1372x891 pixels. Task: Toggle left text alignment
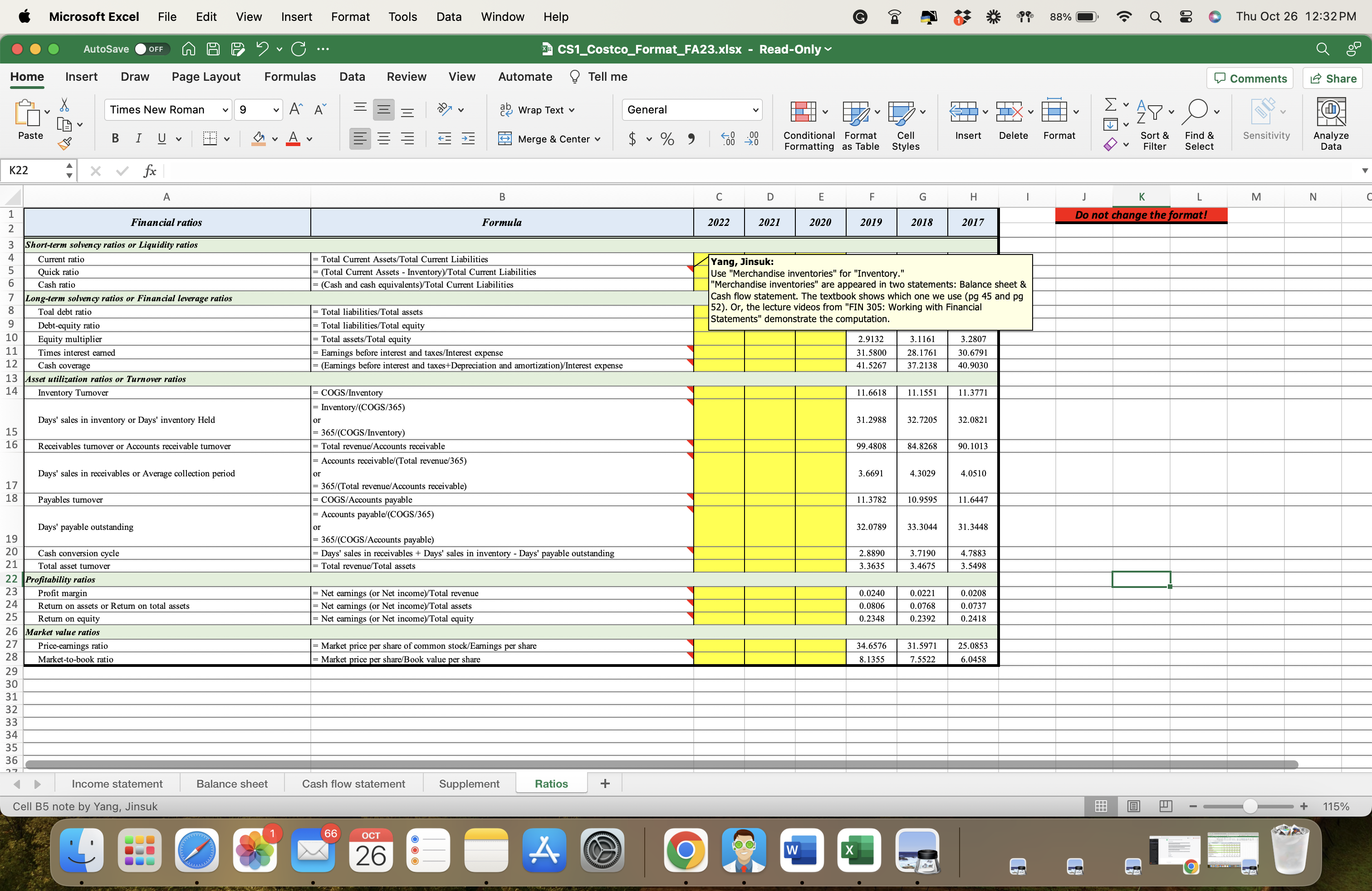[360, 139]
